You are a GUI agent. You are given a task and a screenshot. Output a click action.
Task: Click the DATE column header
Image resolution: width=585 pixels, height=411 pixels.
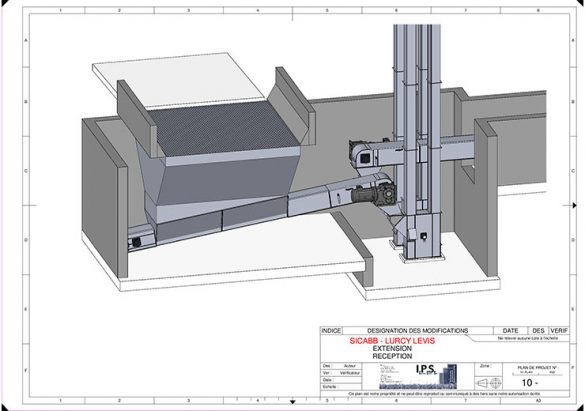pos(510,330)
